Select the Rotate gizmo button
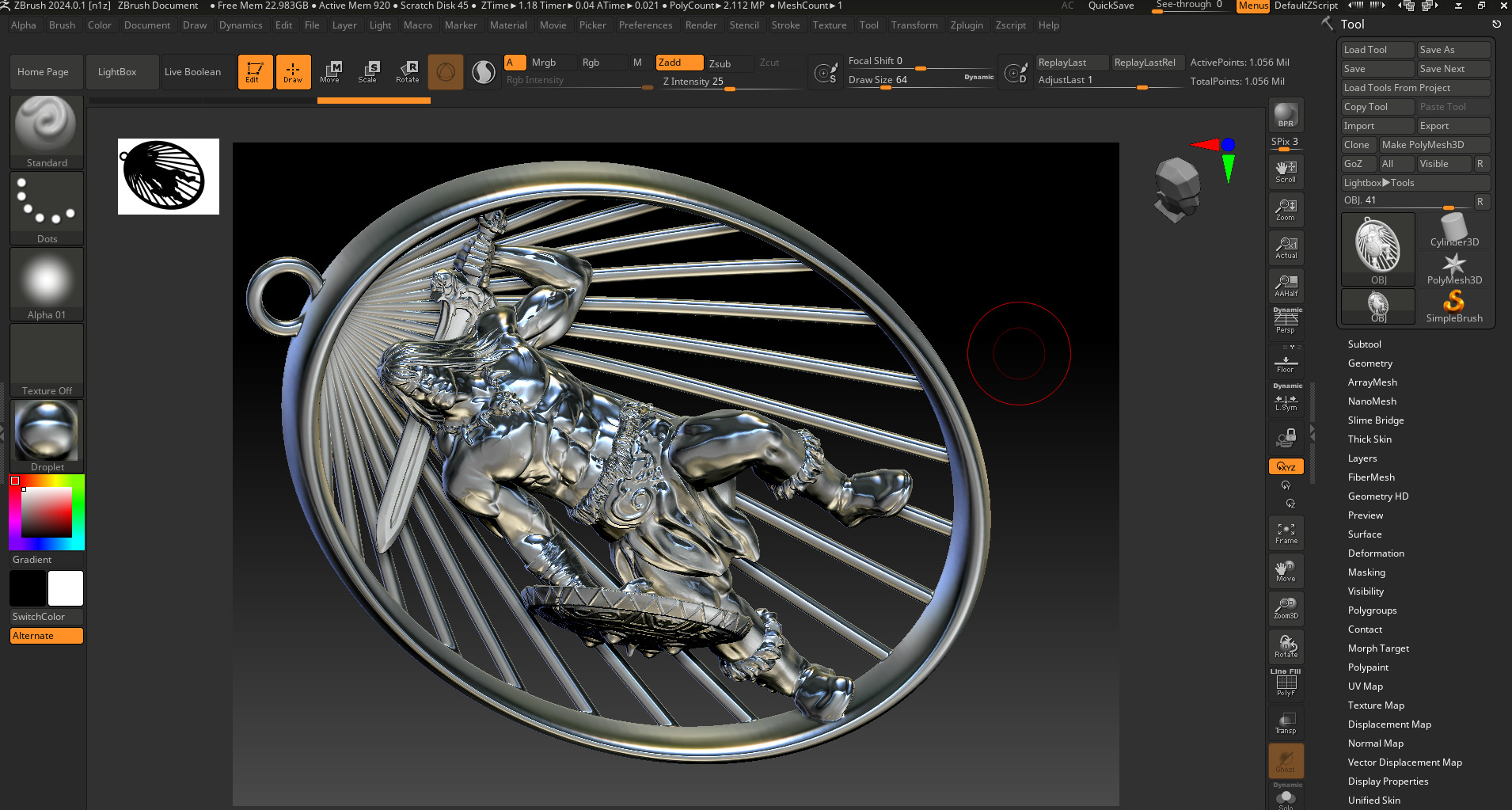The height and width of the screenshot is (810, 1512). pos(407,71)
